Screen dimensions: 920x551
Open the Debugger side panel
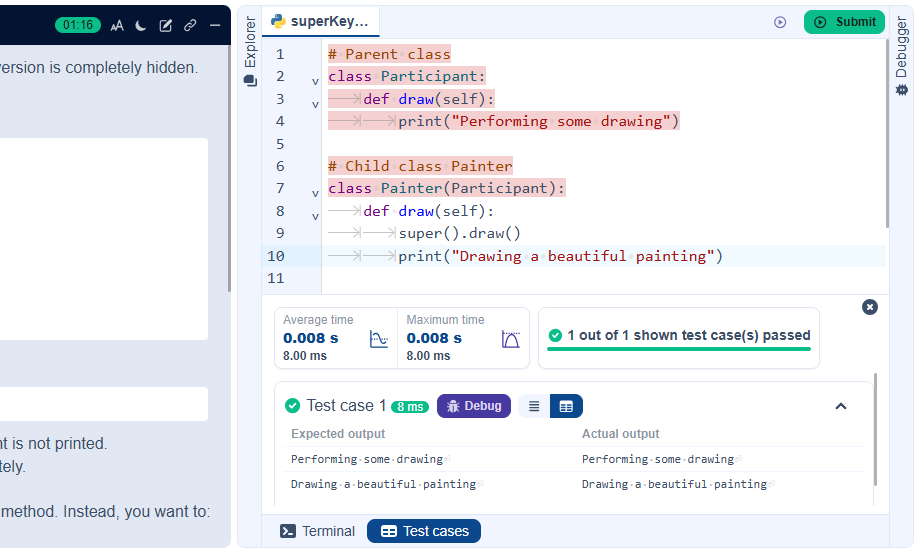(x=902, y=56)
